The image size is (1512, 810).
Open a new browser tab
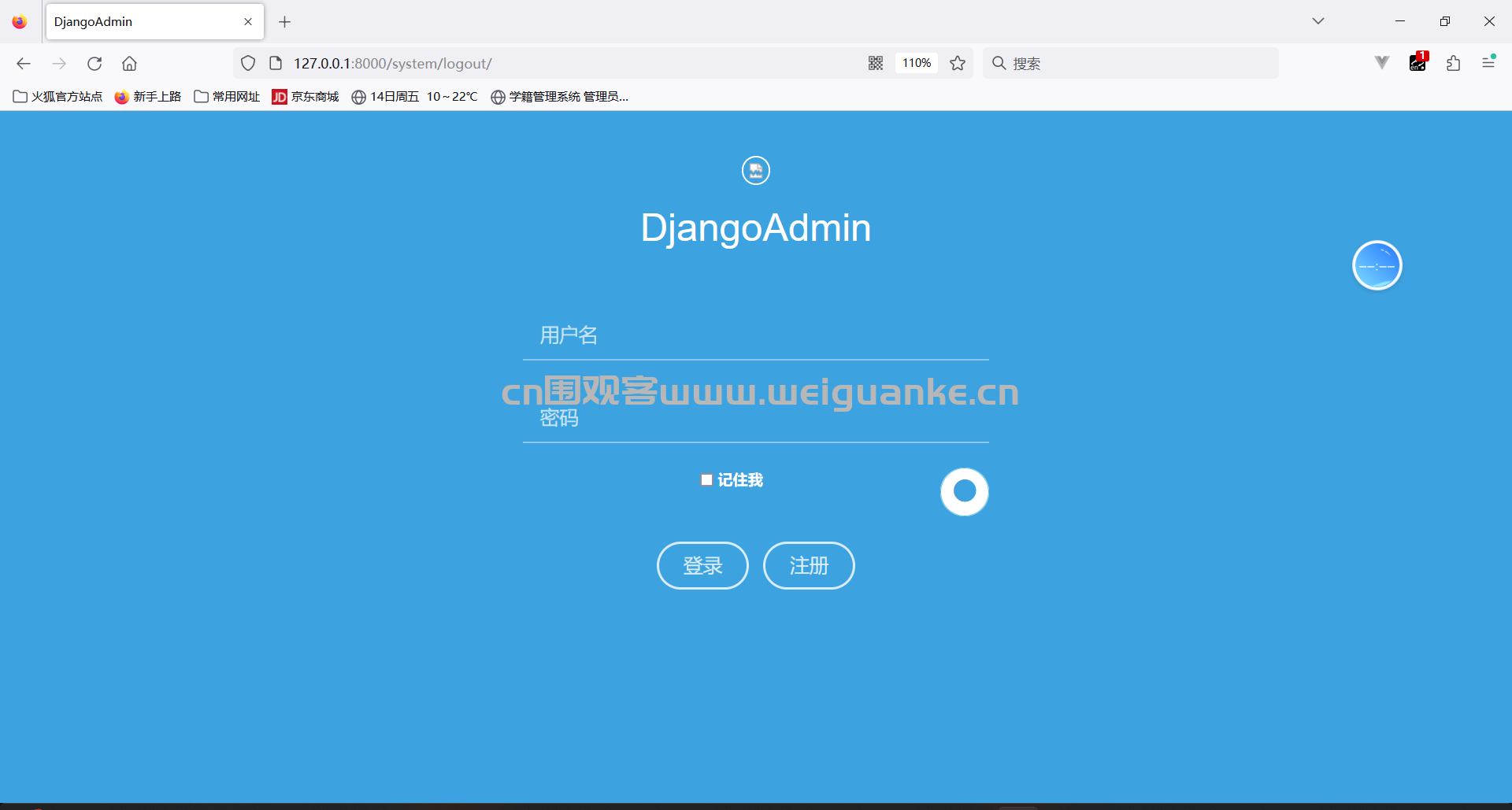tap(285, 22)
